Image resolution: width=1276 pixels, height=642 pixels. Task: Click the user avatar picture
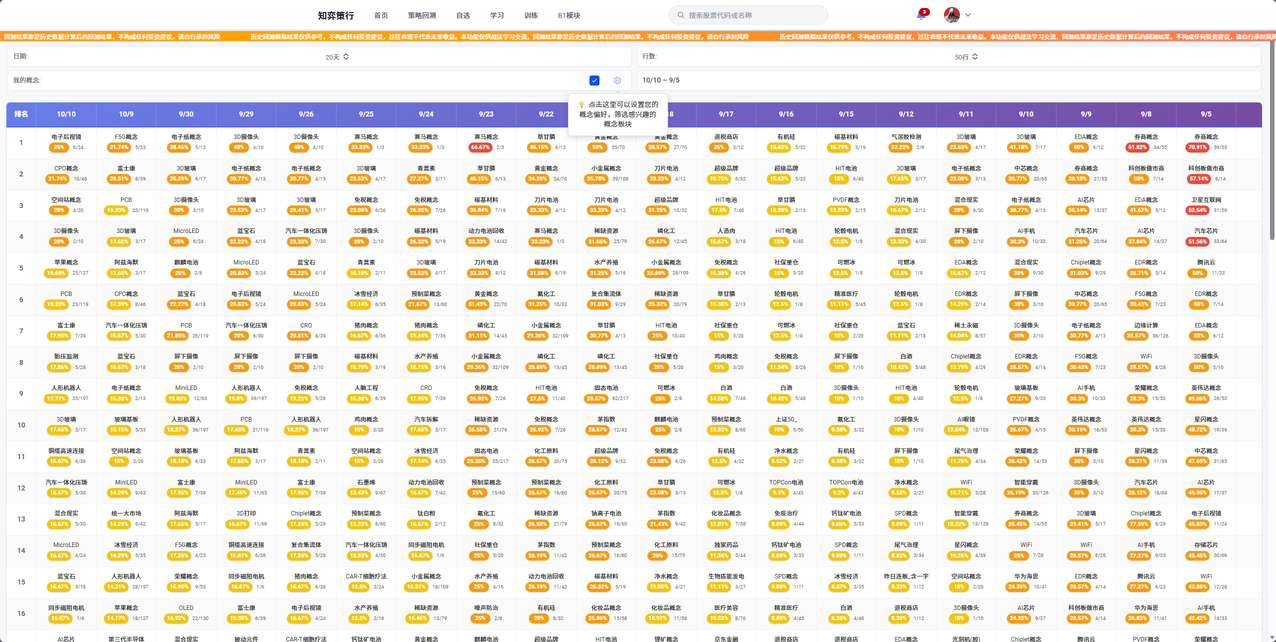(x=952, y=15)
